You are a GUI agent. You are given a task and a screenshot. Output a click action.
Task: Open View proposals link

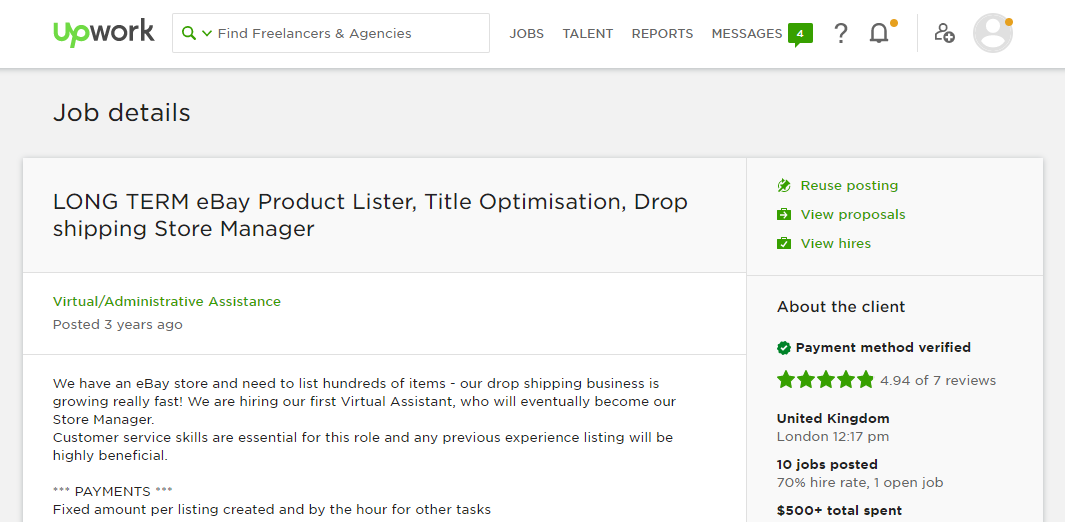coord(853,215)
